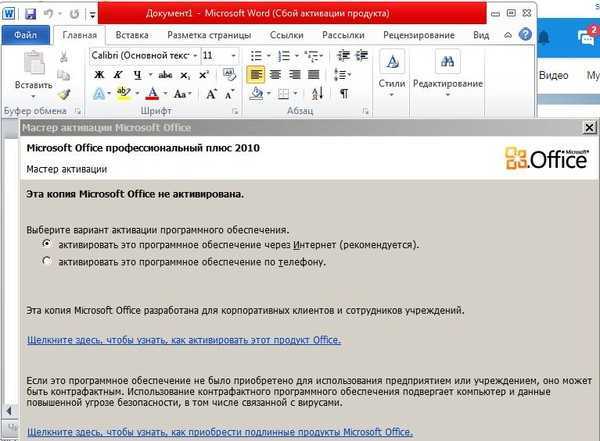Click the Decrease Indent icon
The image size is (600, 441).
pos(343,56)
